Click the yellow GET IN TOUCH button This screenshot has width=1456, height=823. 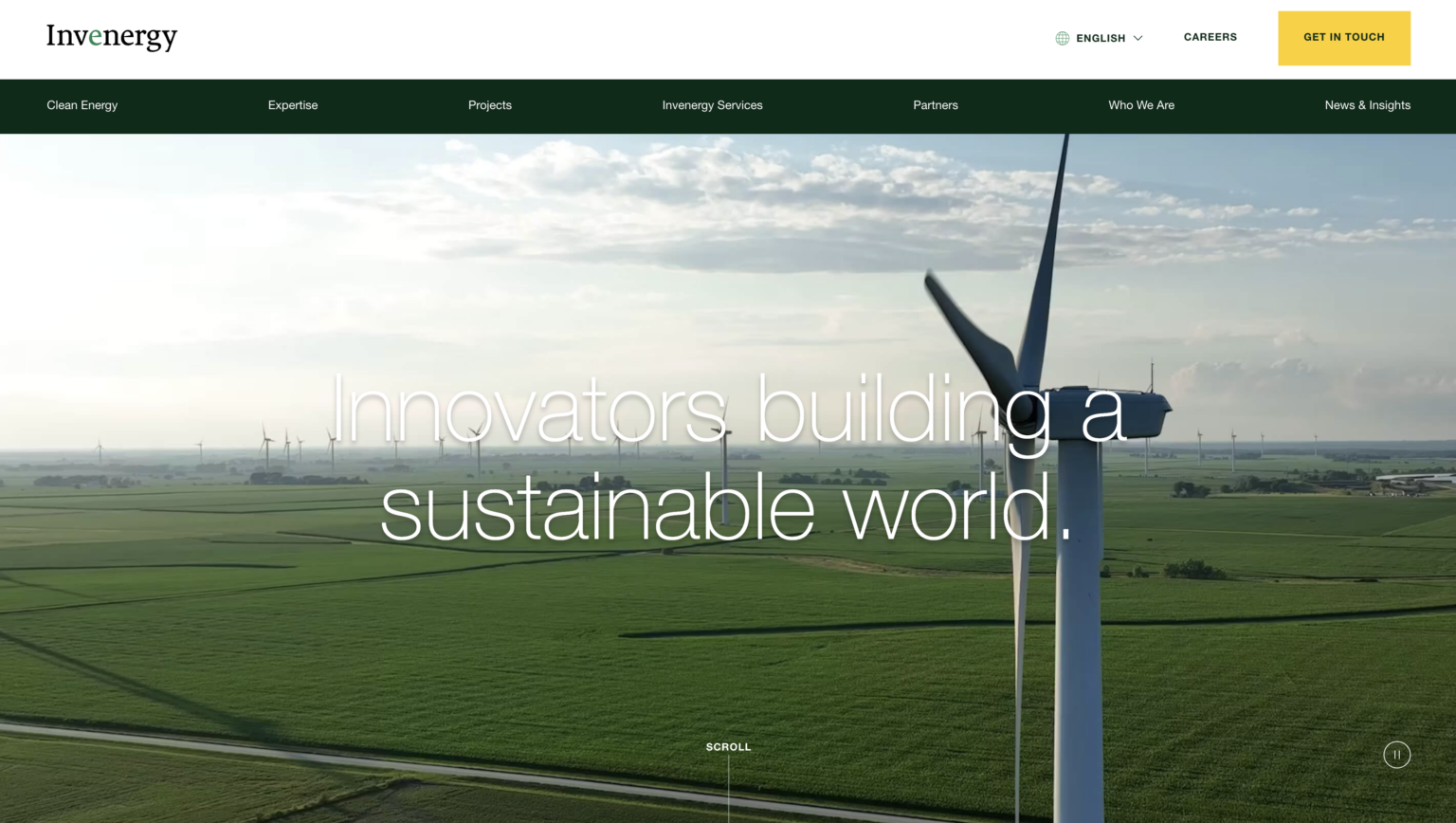1344,38
